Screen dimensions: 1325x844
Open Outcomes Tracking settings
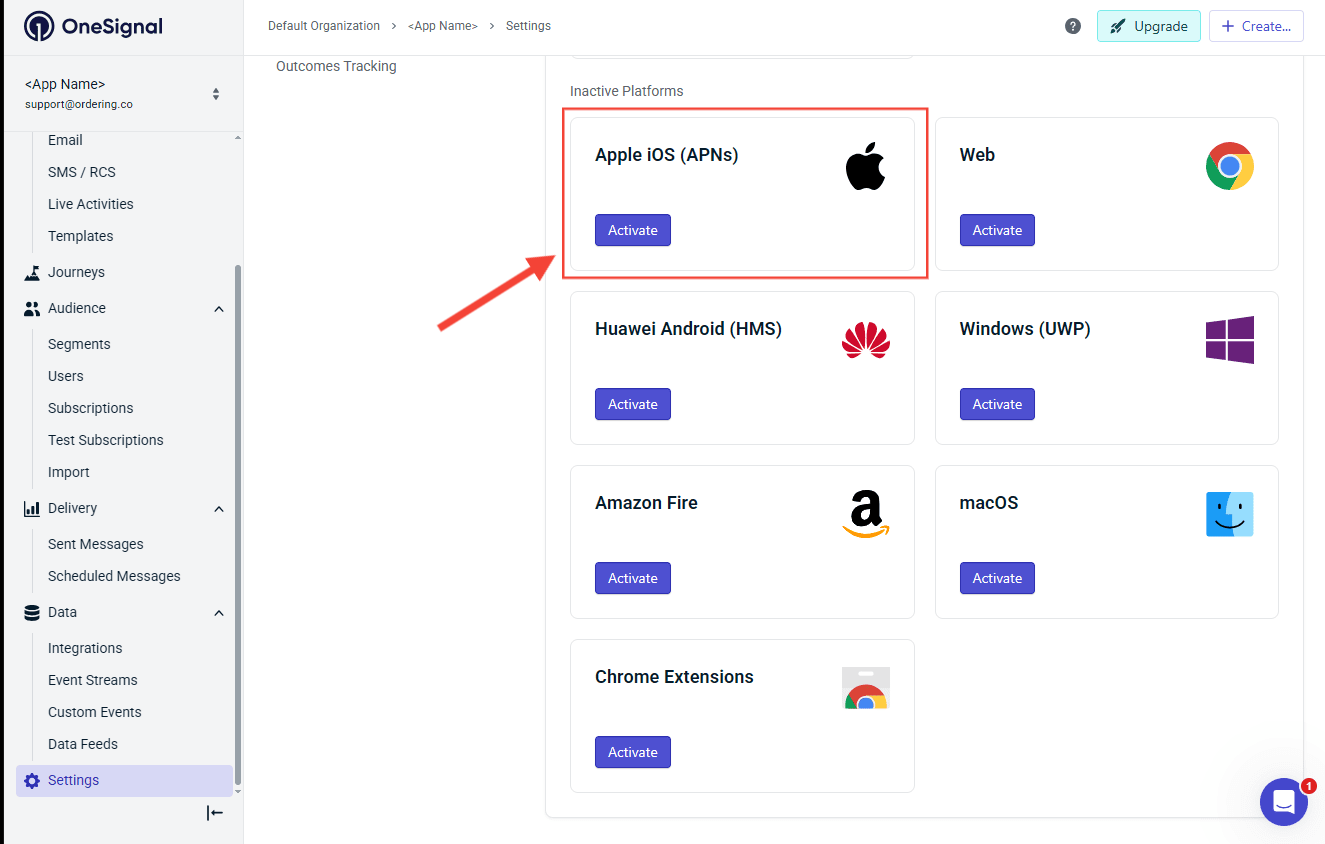click(336, 66)
